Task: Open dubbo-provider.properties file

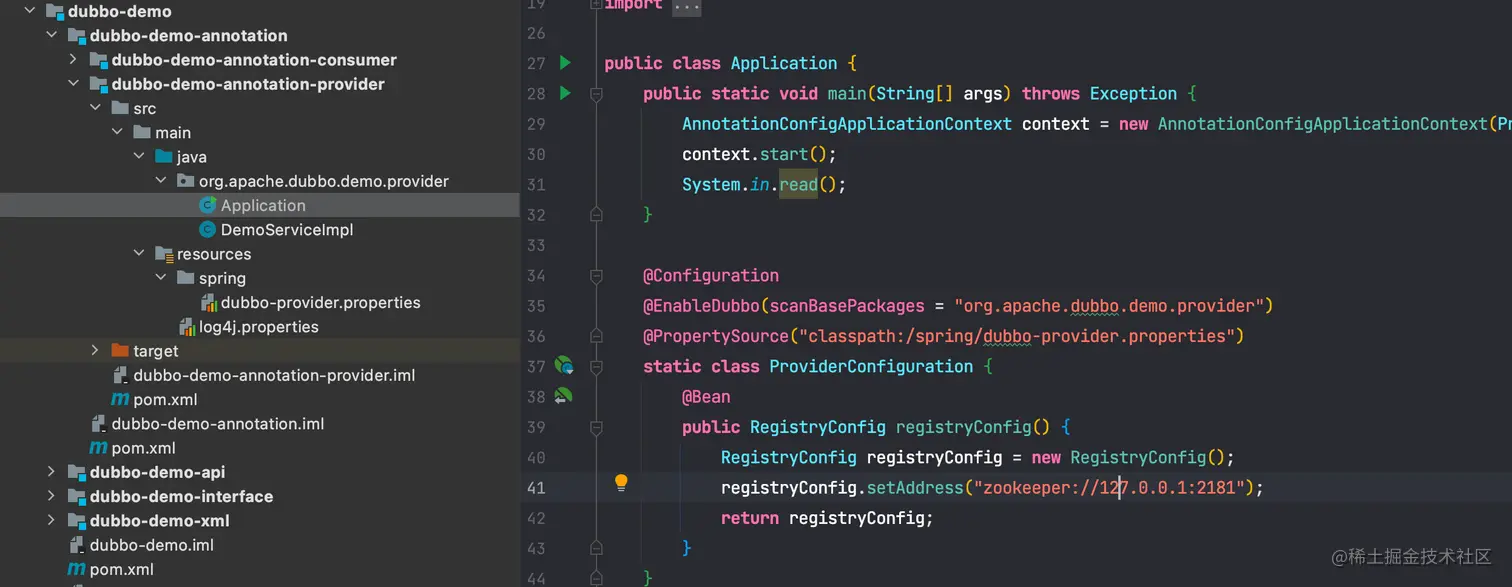Action: pos(321,302)
